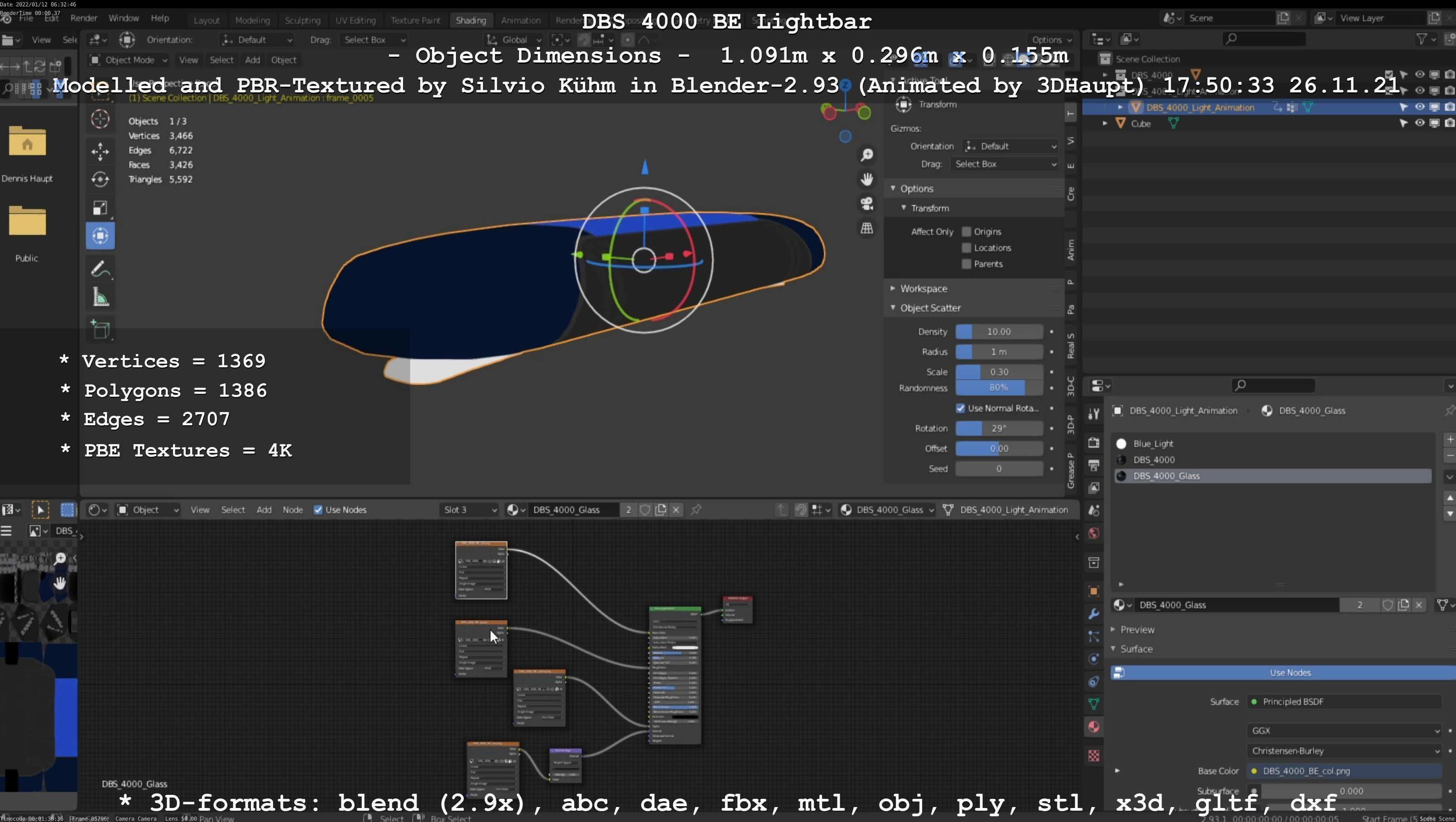
Task: Toggle Use Nodes checkbox in node editor
Action: pyautogui.click(x=318, y=510)
